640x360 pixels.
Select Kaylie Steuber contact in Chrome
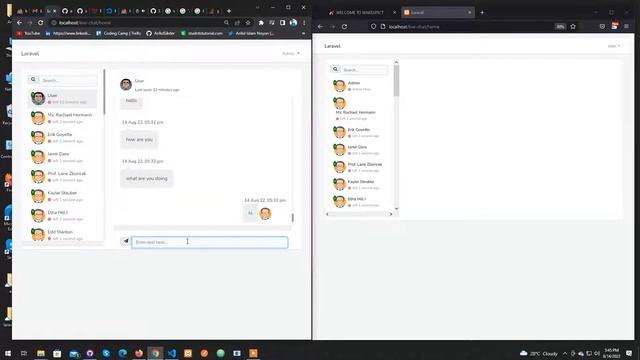point(63,196)
